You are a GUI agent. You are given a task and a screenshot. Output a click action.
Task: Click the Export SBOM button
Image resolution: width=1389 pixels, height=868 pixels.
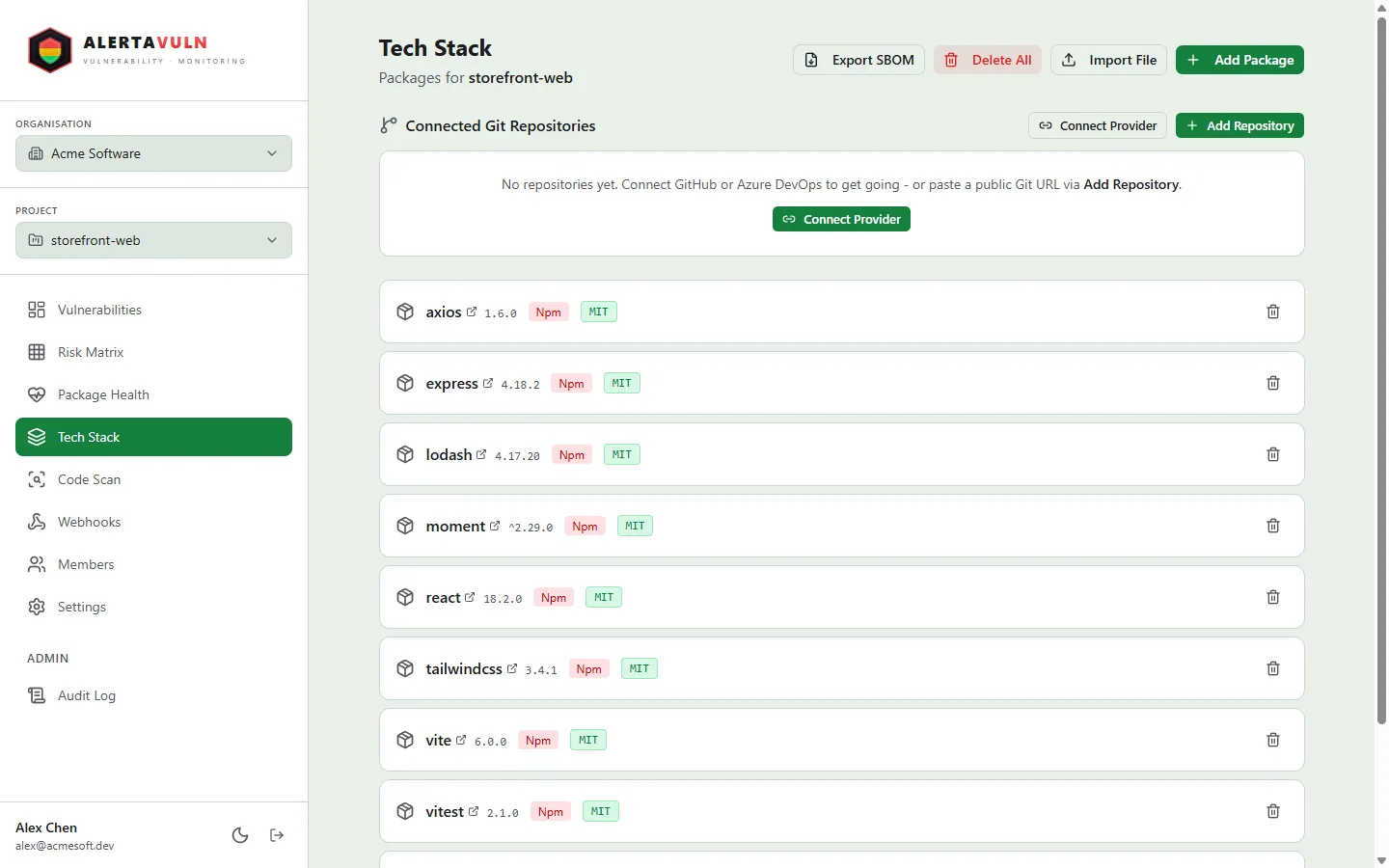pyautogui.click(x=858, y=60)
